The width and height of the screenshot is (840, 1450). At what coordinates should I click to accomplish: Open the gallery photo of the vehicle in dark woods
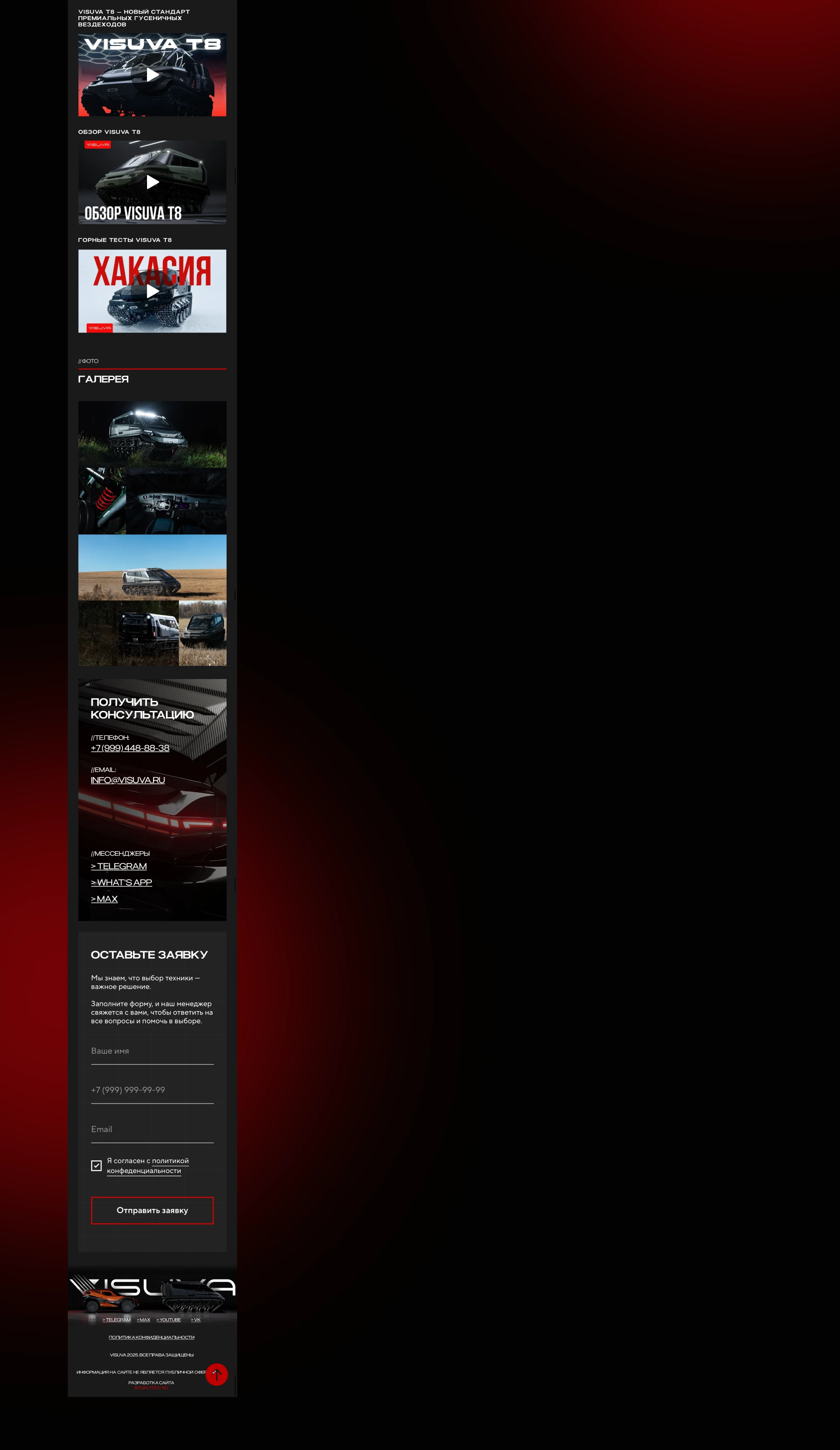(x=128, y=634)
